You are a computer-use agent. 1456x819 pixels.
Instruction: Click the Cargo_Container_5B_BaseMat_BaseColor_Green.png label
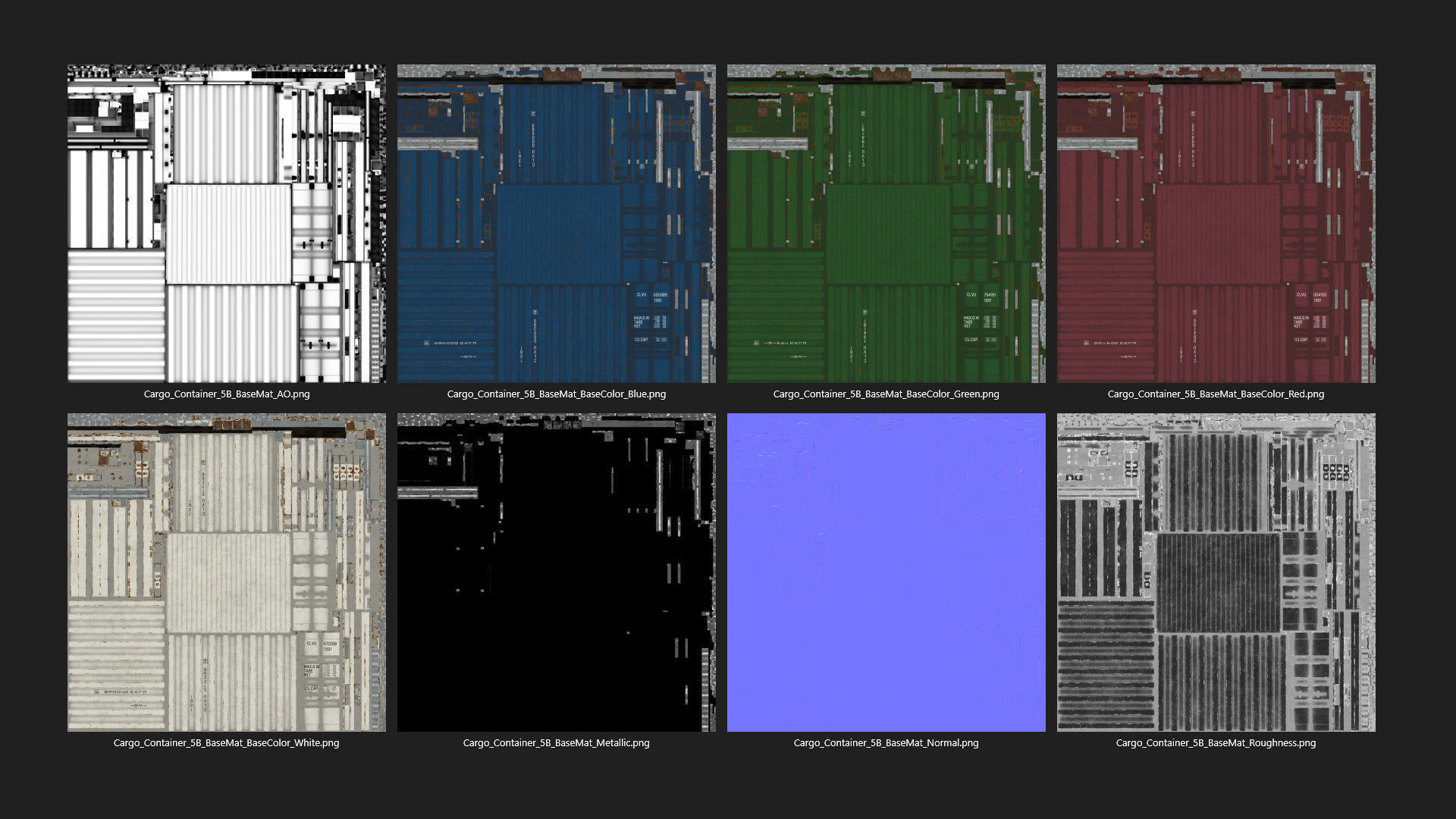[x=886, y=394]
